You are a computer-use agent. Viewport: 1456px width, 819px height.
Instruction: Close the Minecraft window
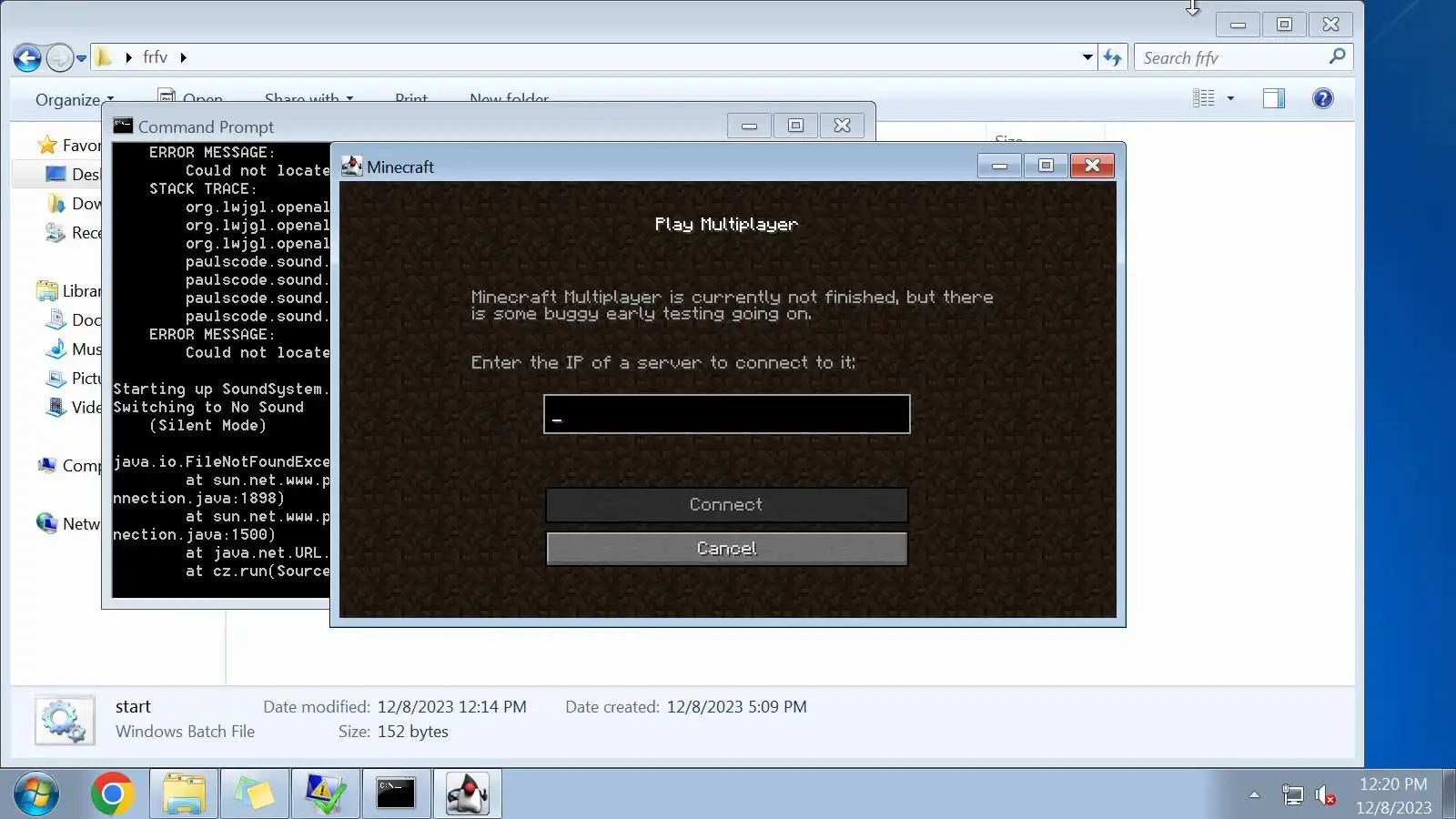[x=1092, y=165]
